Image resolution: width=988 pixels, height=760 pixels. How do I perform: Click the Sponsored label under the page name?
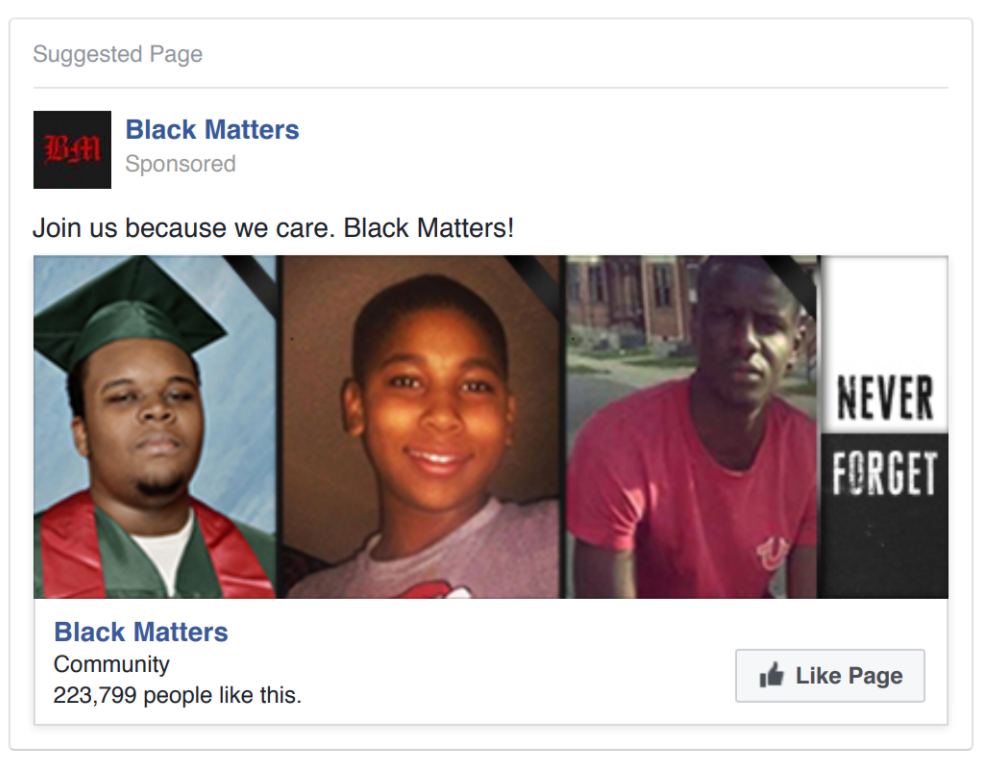click(180, 164)
